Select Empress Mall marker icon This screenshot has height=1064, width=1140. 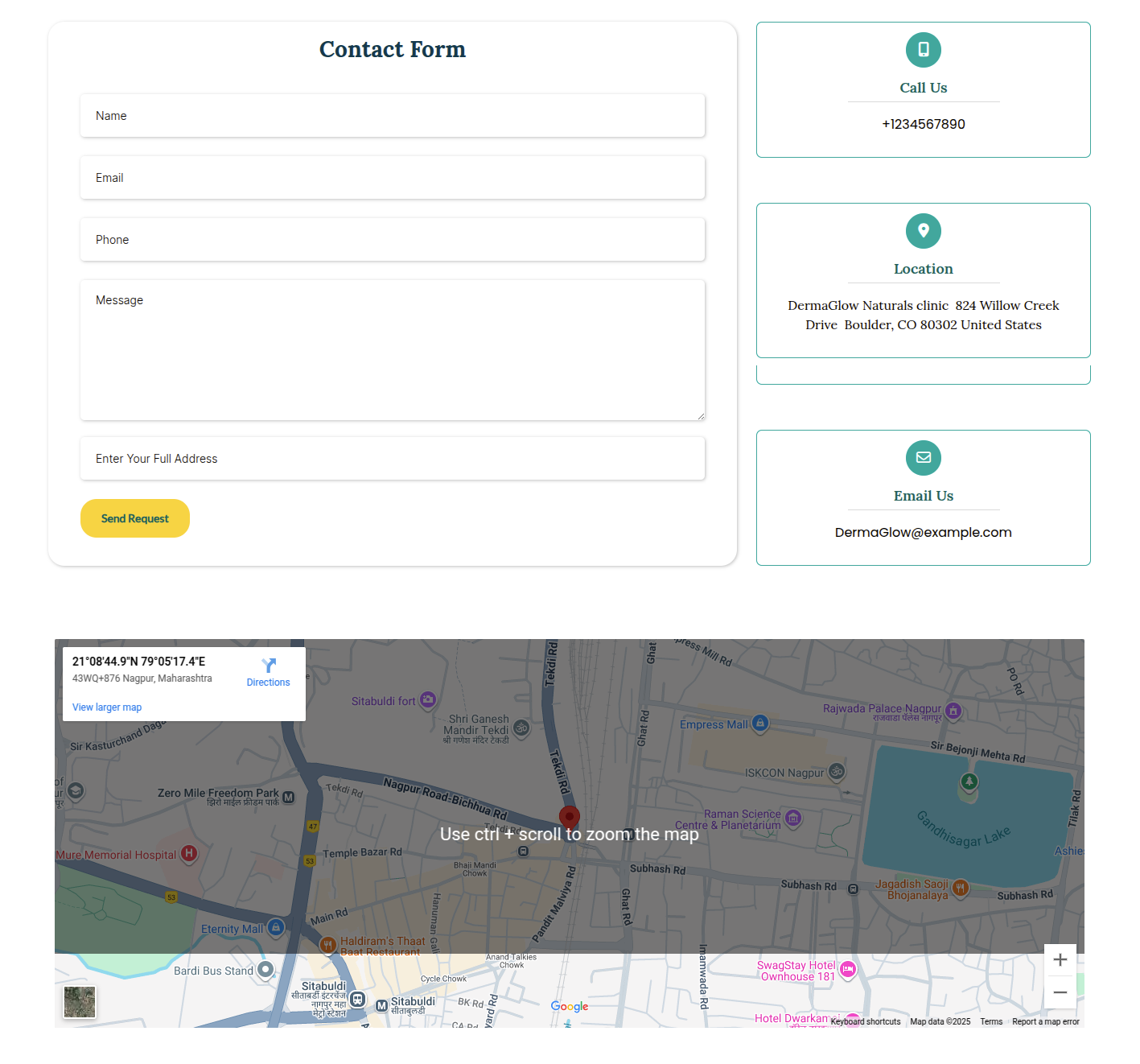760,723
